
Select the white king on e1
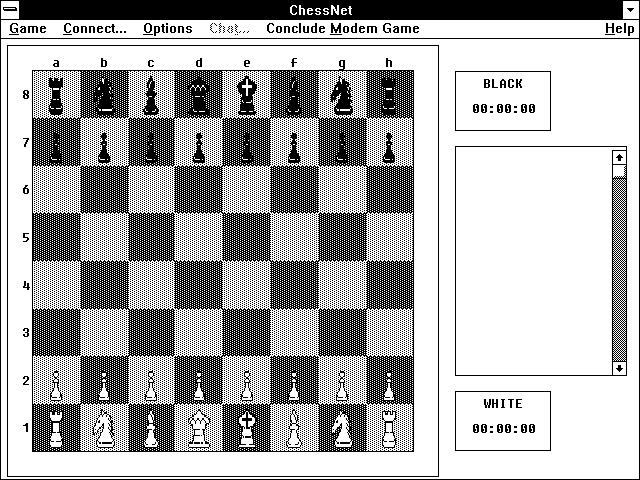pyautogui.click(x=247, y=428)
